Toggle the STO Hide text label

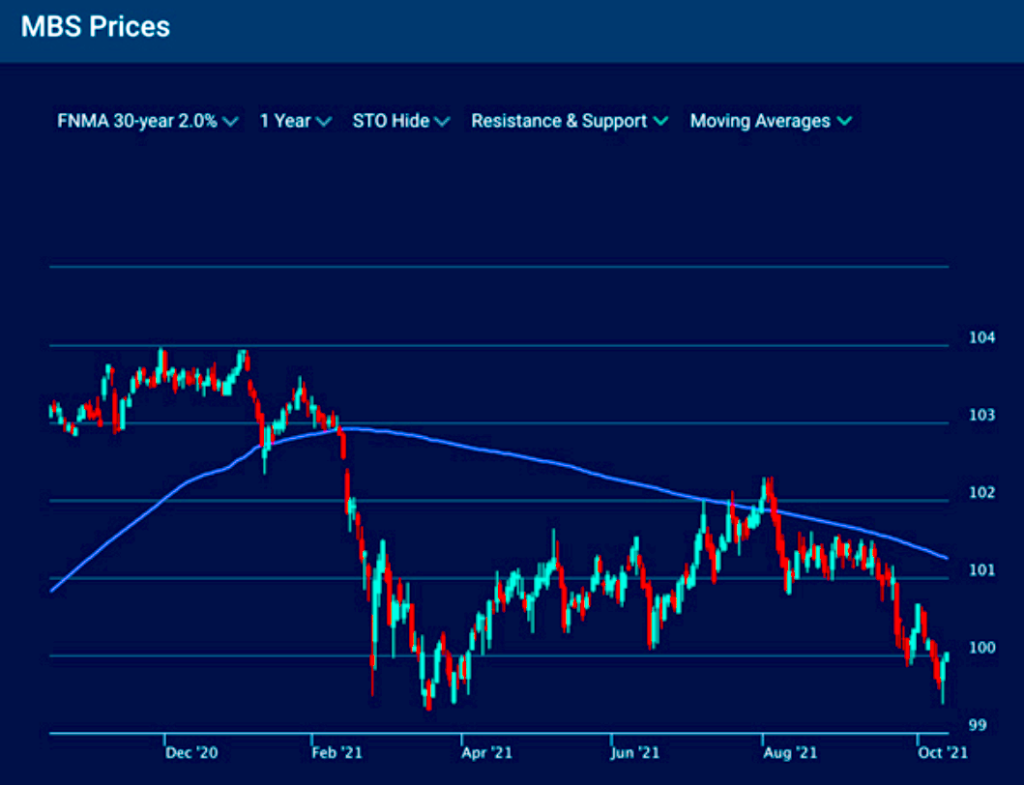391,121
